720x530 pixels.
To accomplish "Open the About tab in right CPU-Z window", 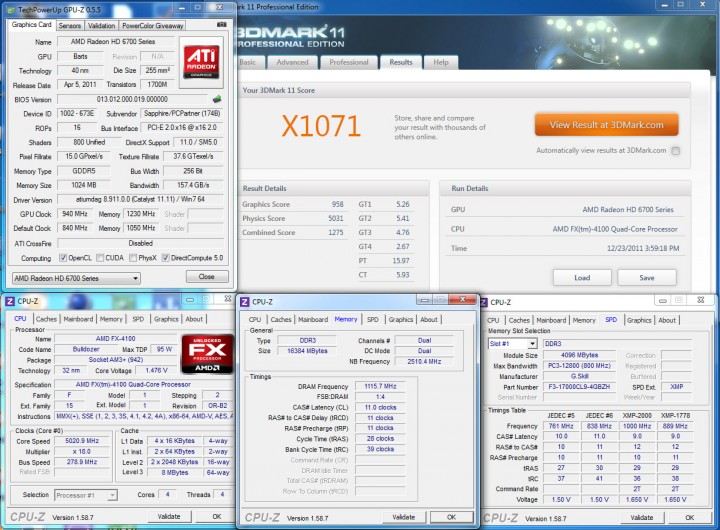I will click(667, 320).
